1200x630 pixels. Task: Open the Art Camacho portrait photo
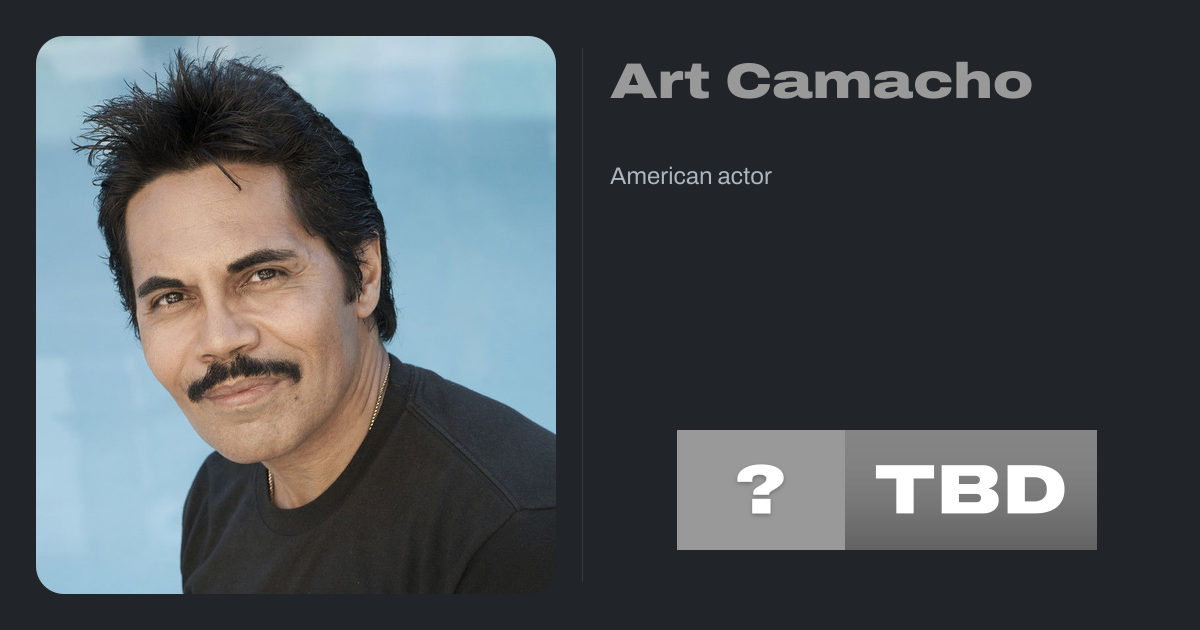click(296, 315)
